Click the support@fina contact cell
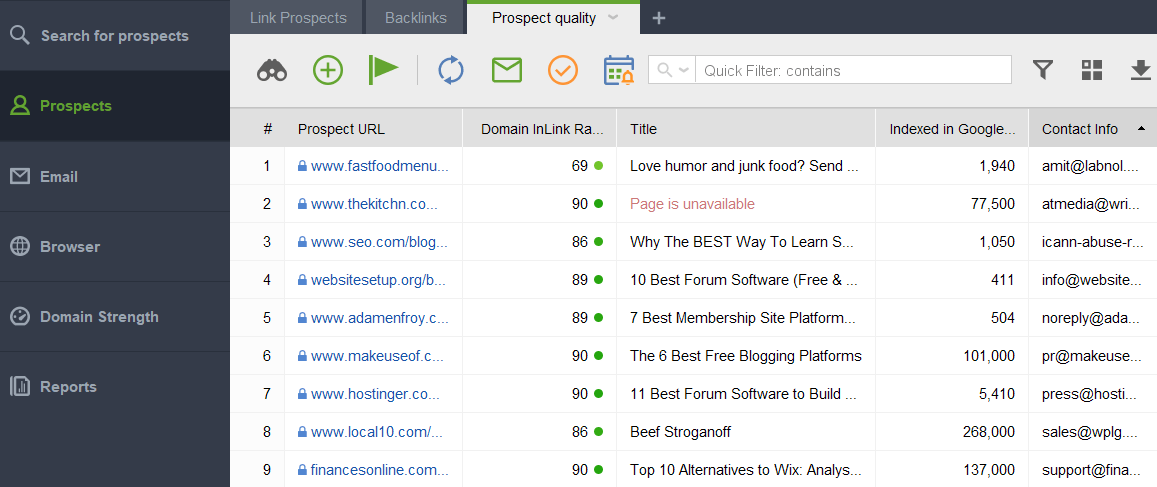The width and height of the screenshot is (1157, 487). [1093, 469]
